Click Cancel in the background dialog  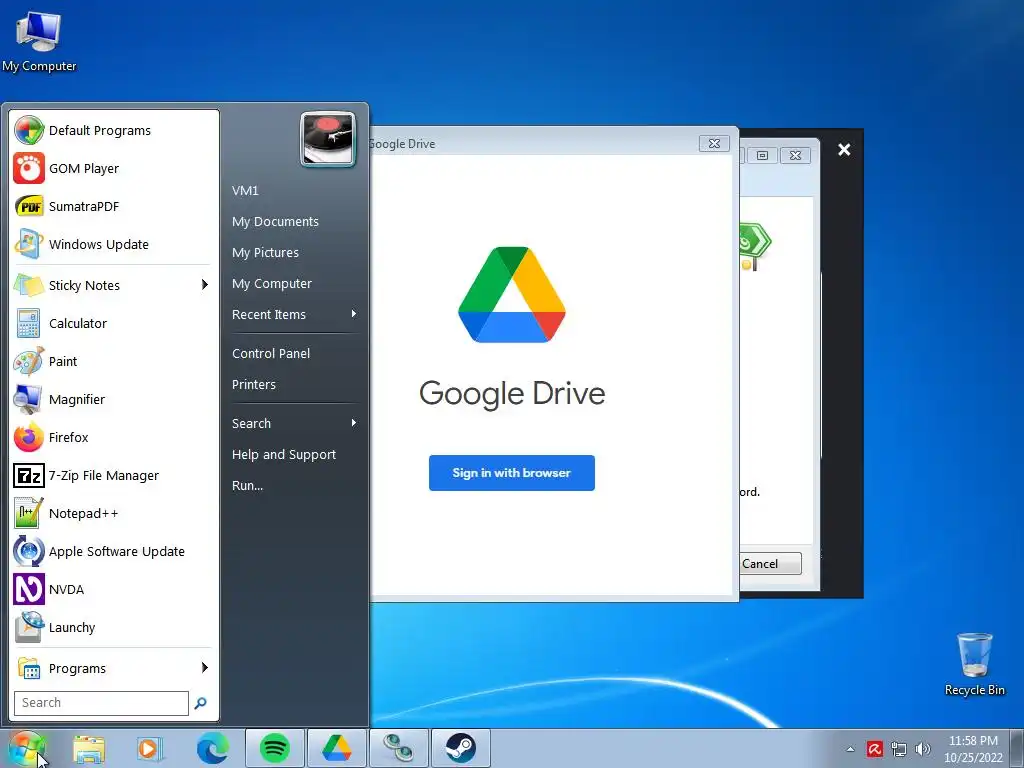(x=769, y=564)
